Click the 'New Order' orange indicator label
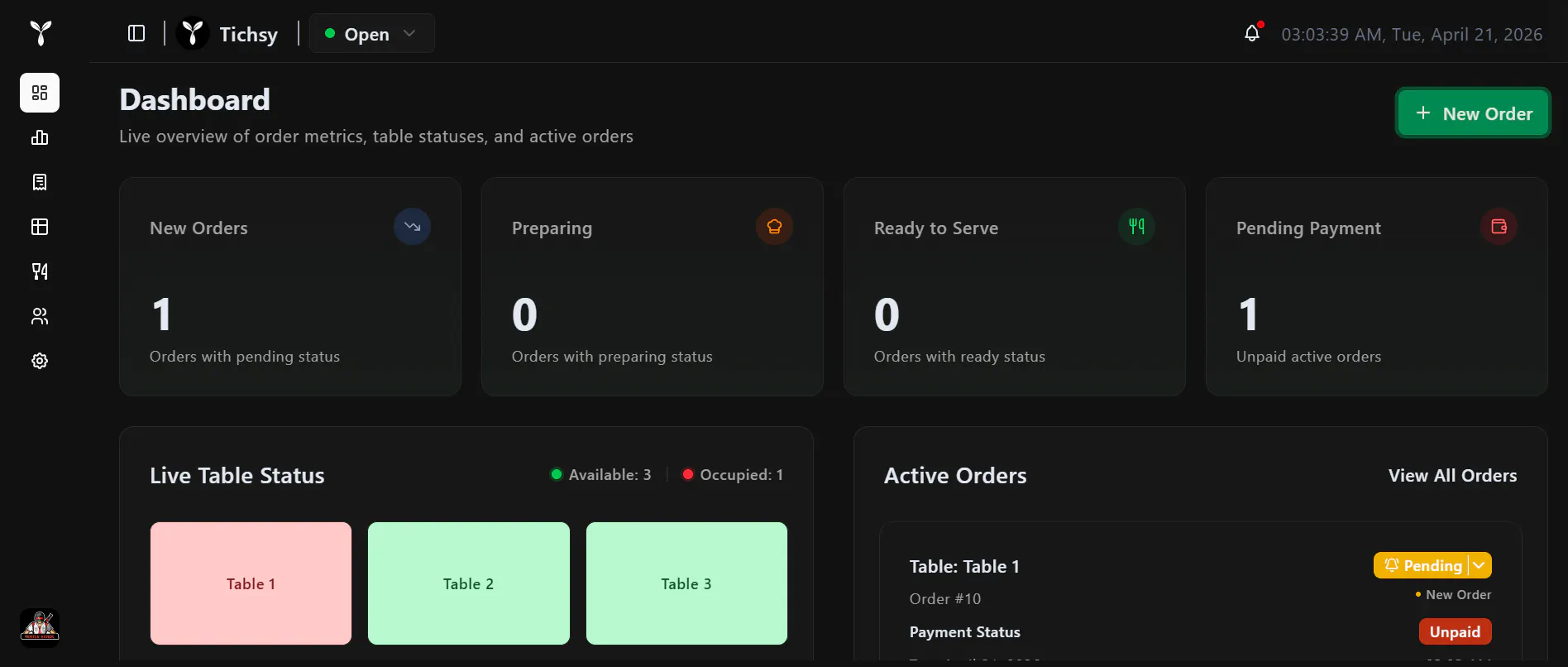The height and width of the screenshot is (667, 1568). pyautogui.click(x=1453, y=594)
